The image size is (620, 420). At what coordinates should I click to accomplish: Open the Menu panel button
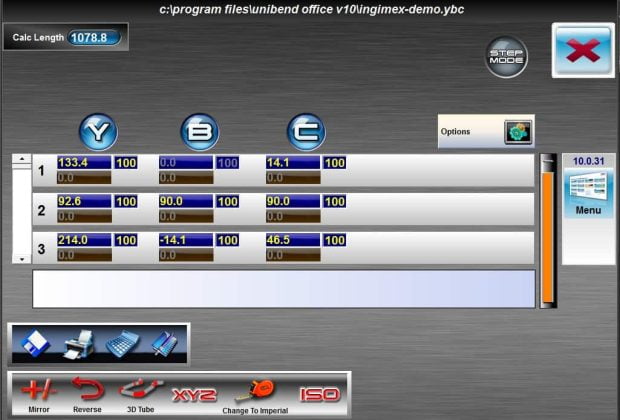(x=588, y=191)
